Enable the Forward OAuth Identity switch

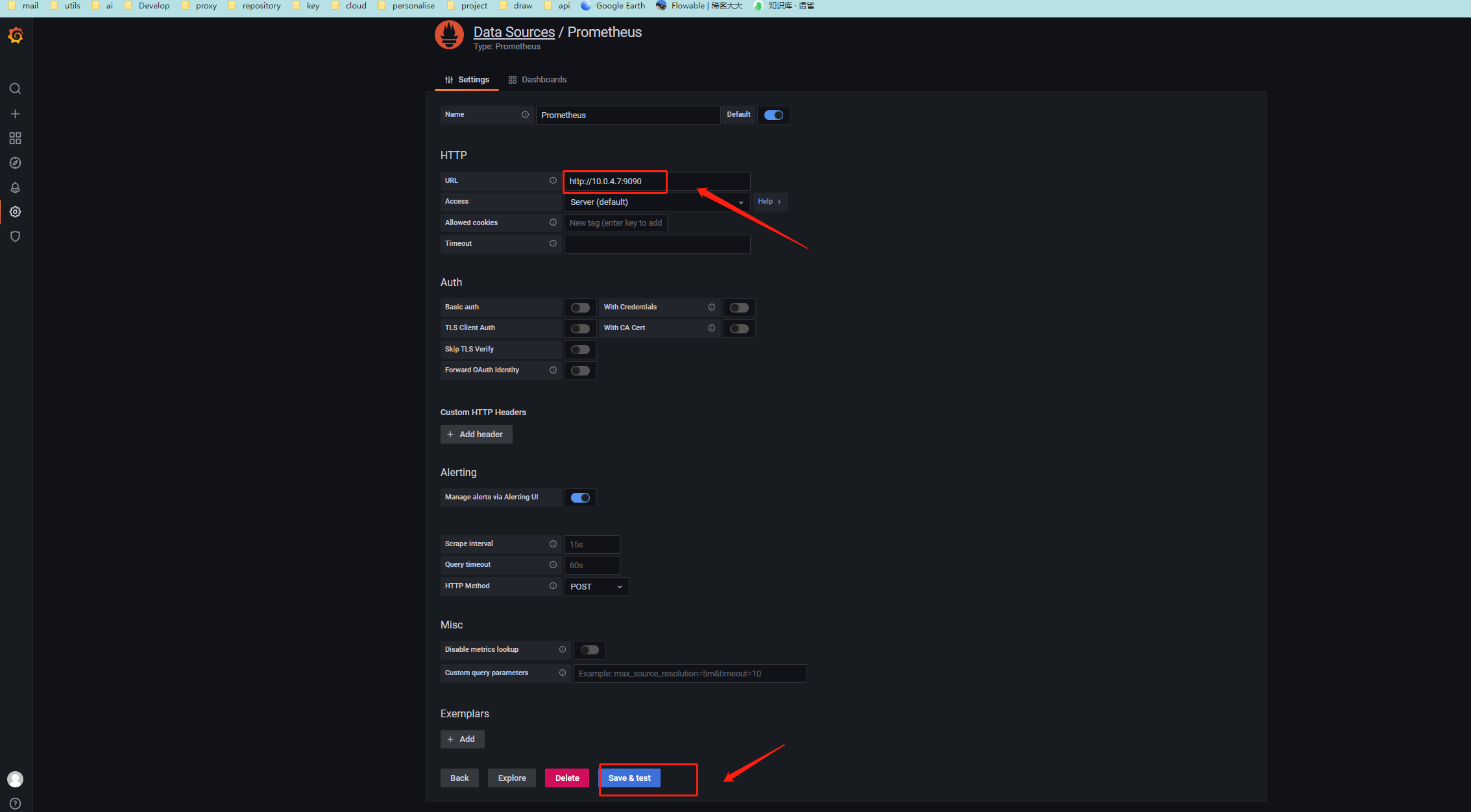pyautogui.click(x=580, y=371)
